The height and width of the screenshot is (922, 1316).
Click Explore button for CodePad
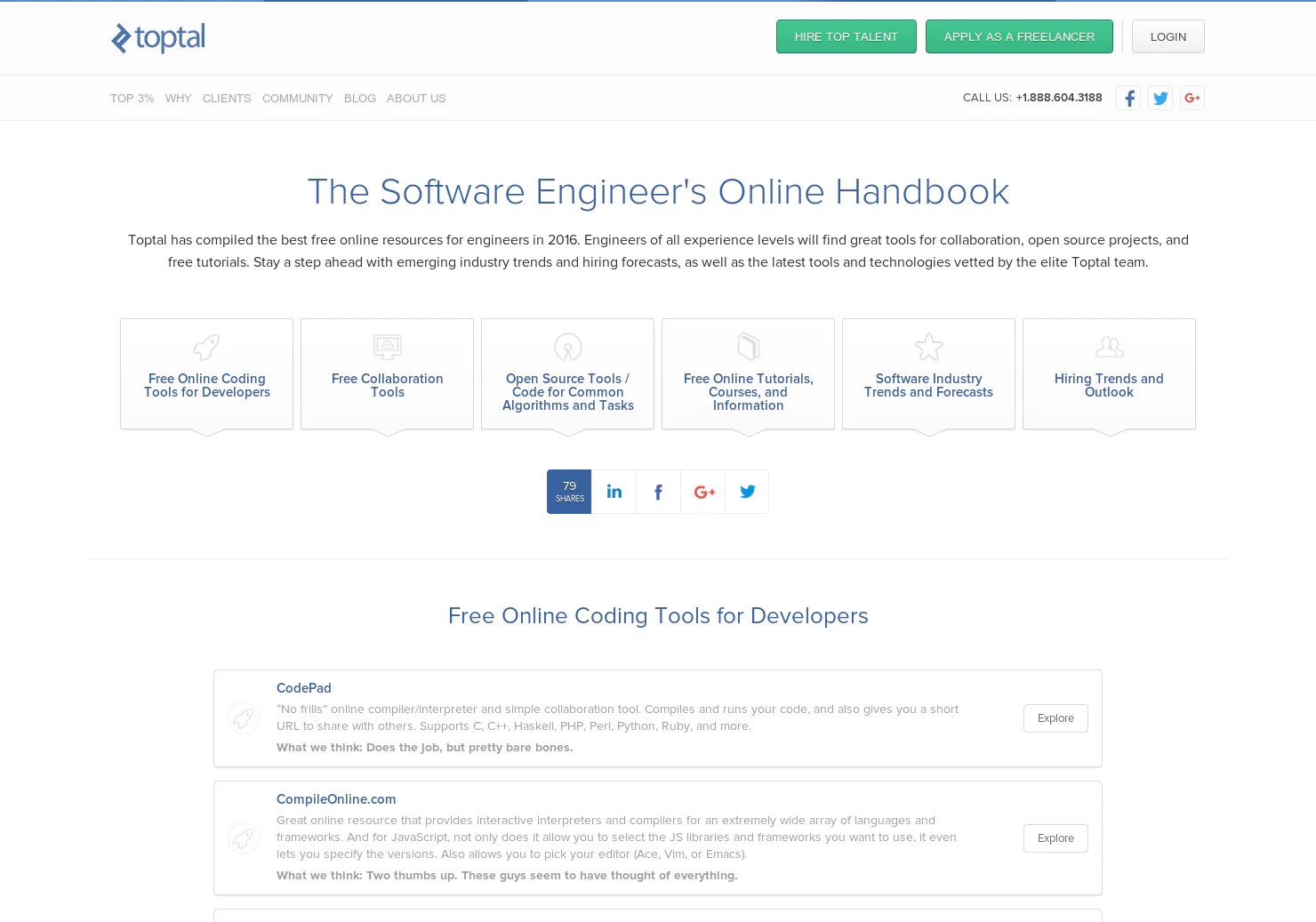tap(1055, 718)
